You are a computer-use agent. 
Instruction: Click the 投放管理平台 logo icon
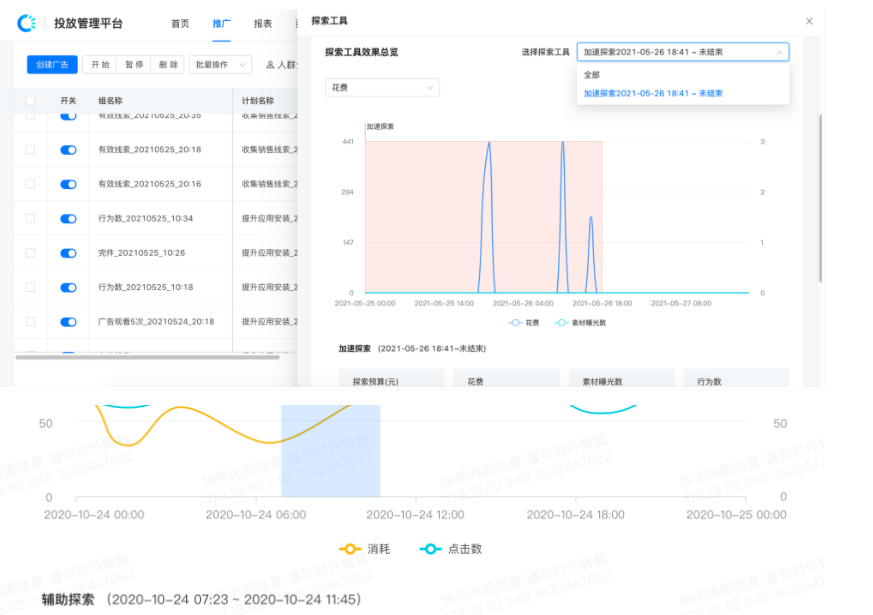(28, 22)
